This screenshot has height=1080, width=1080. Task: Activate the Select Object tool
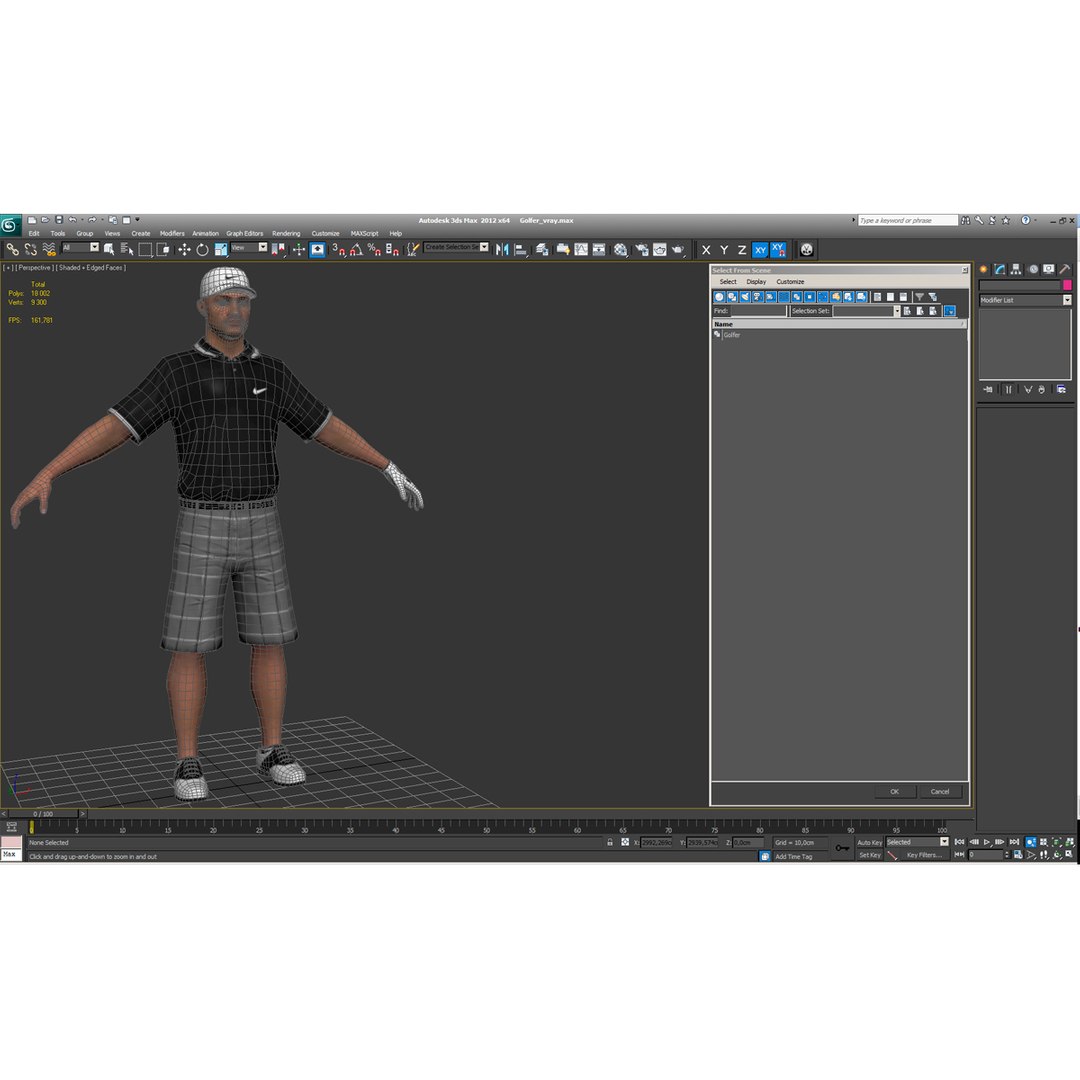(109, 249)
